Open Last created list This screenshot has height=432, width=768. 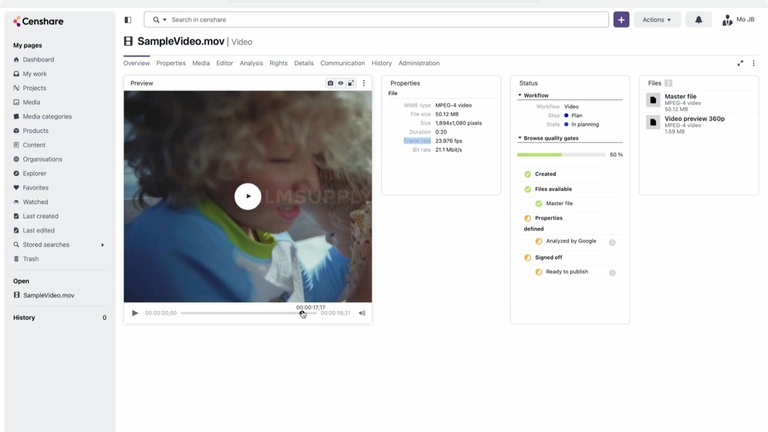tap(40, 216)
